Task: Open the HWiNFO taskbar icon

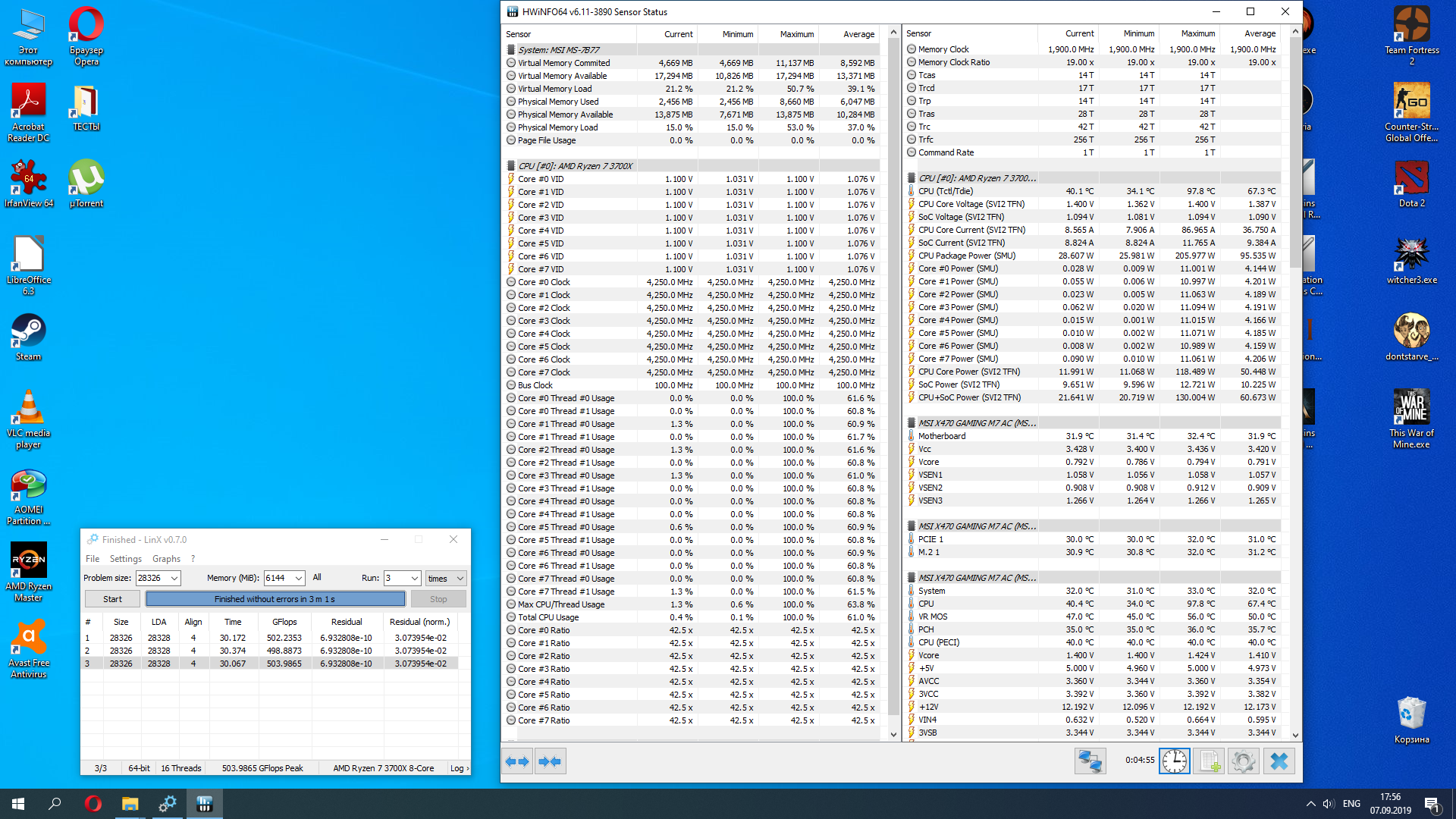Action: tap(204, 804)
